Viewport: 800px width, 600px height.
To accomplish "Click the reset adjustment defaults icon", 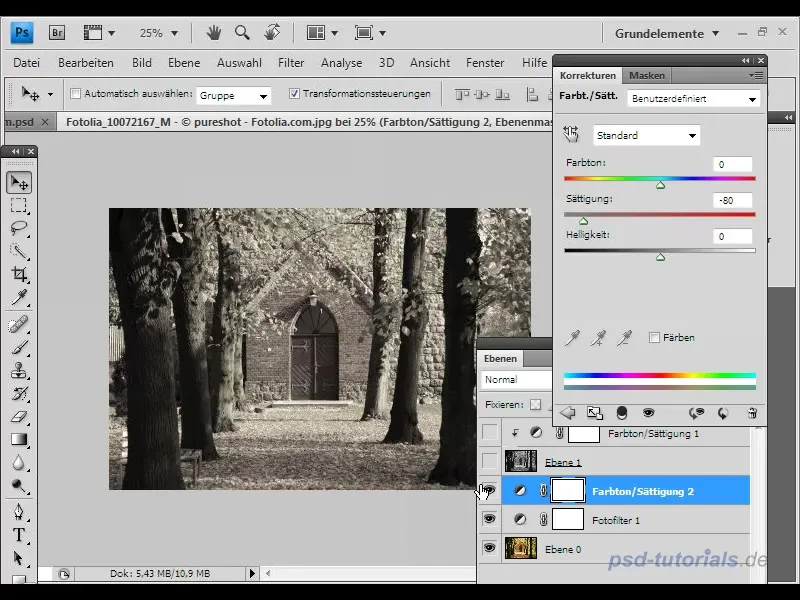I will tap(723, 413).
